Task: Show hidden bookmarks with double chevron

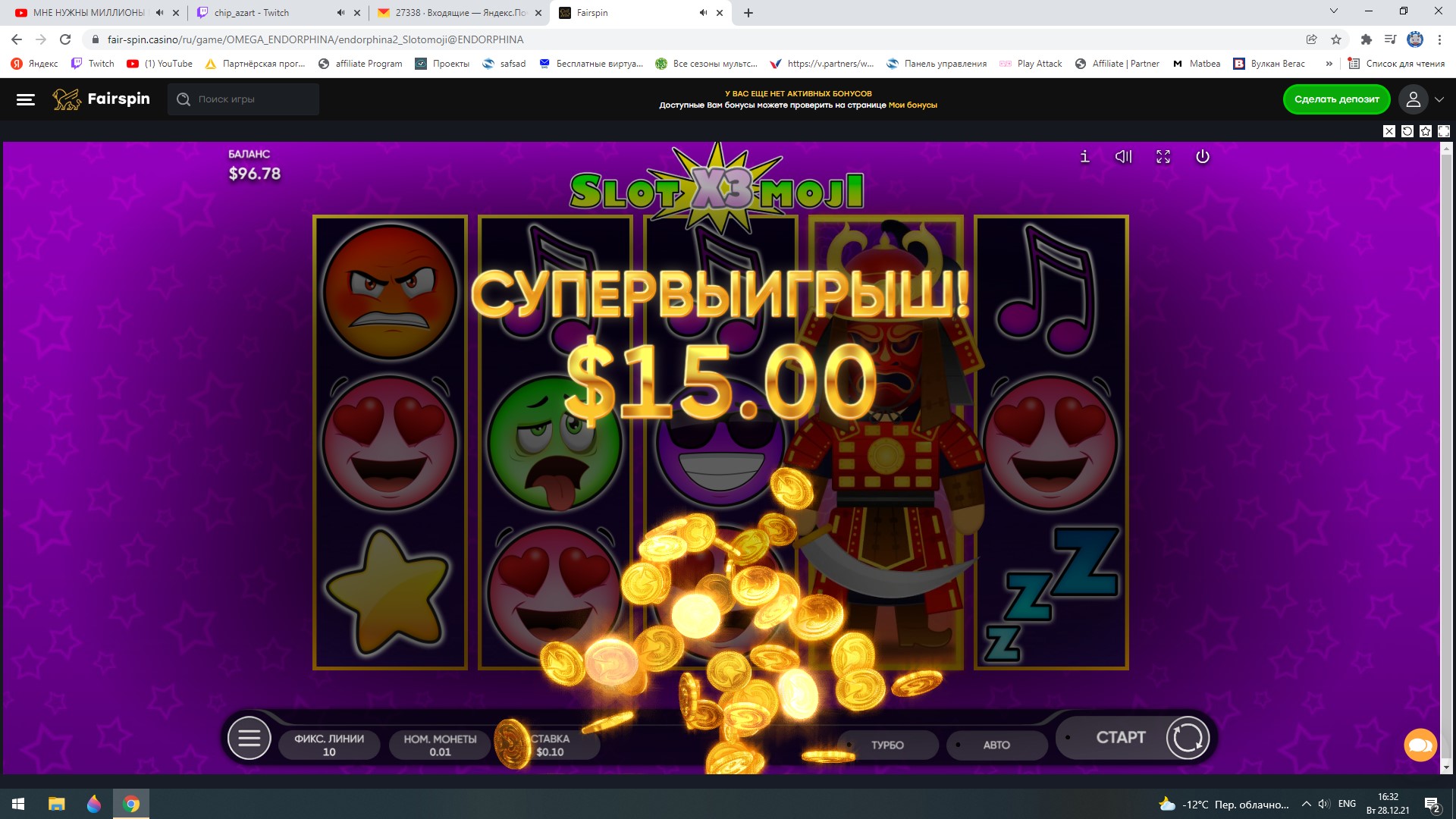Action: pos(1329,64)
